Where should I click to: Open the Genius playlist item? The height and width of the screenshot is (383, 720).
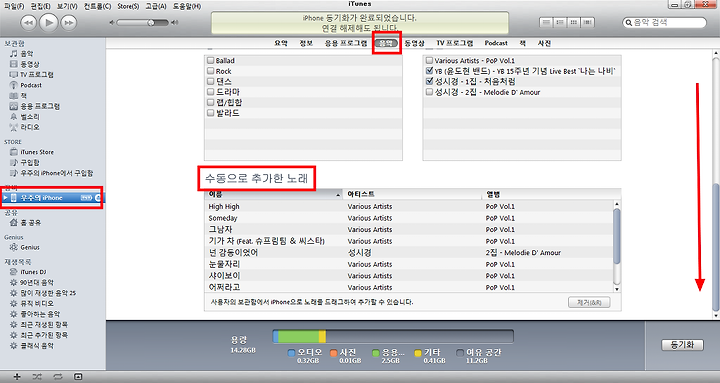(25, 248)
